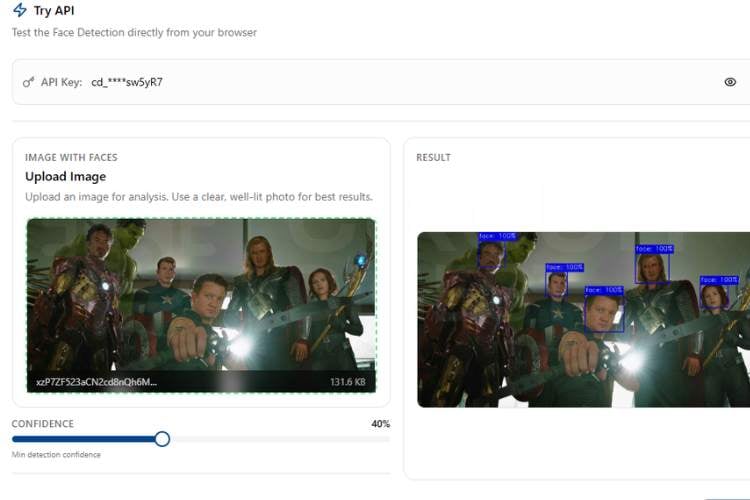Click the Try API heading
Image resolution: width=750 pixels, height=500 pixels.
(x=54, y=11)
